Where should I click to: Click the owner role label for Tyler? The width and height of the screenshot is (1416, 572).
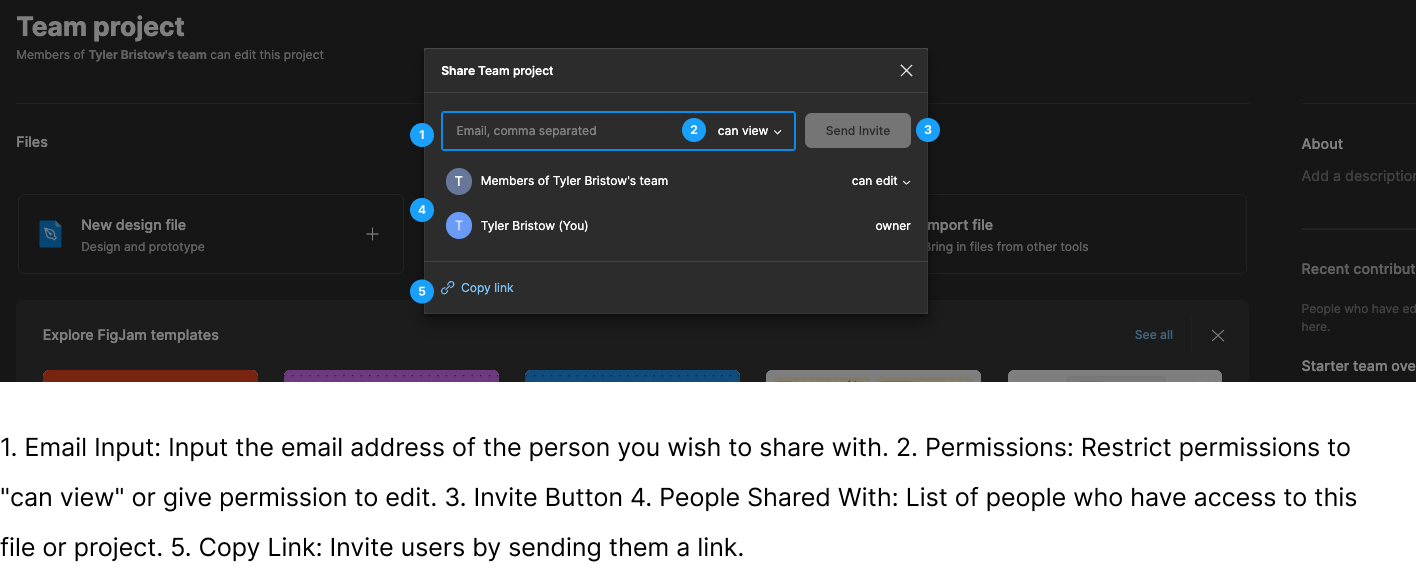click(892, 226)
